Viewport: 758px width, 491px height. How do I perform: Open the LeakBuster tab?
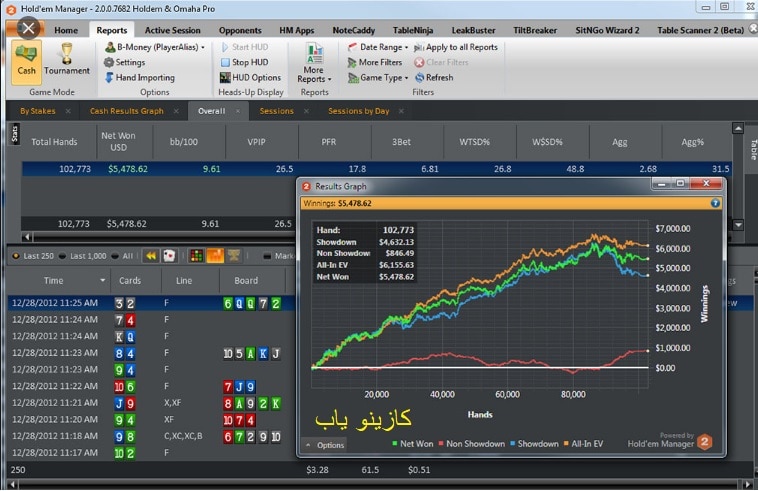coord(473,30)
